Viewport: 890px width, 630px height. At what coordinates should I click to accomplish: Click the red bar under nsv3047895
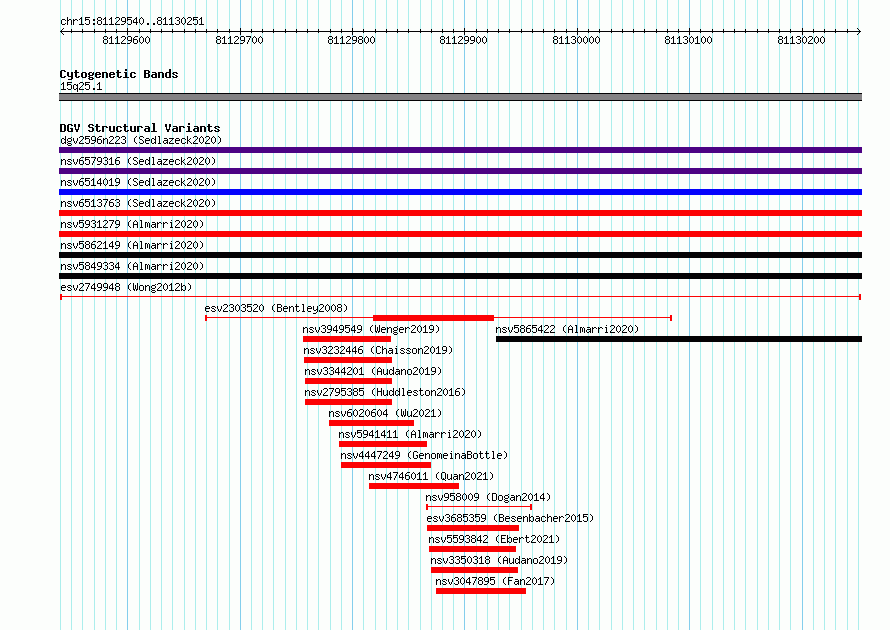[481, 591]
